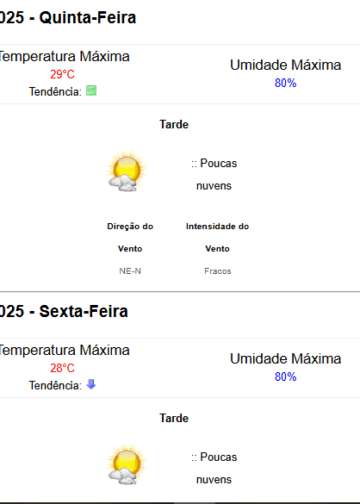The image size is (360, 504).
Task: Click the 28°C maximum temperature value
Action: [62, 368]
